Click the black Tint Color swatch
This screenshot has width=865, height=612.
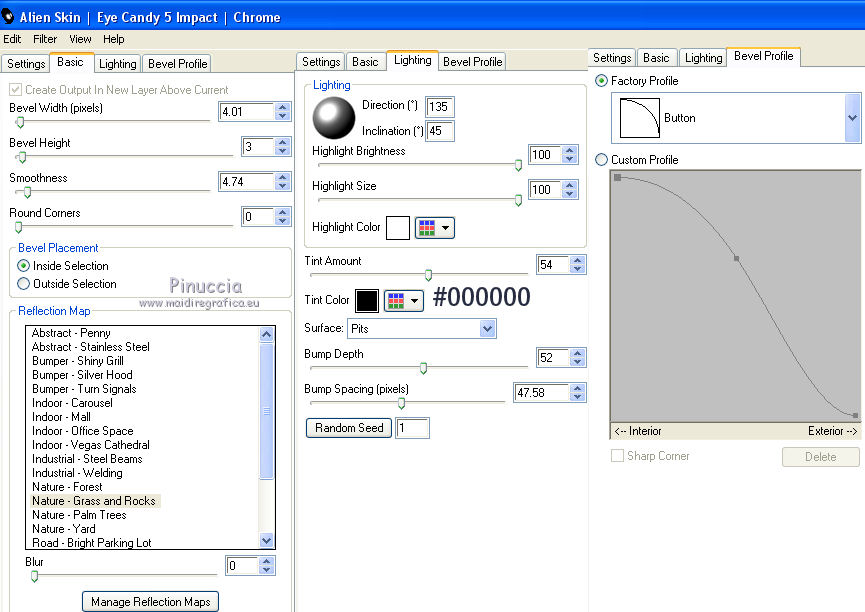(367, 301)
